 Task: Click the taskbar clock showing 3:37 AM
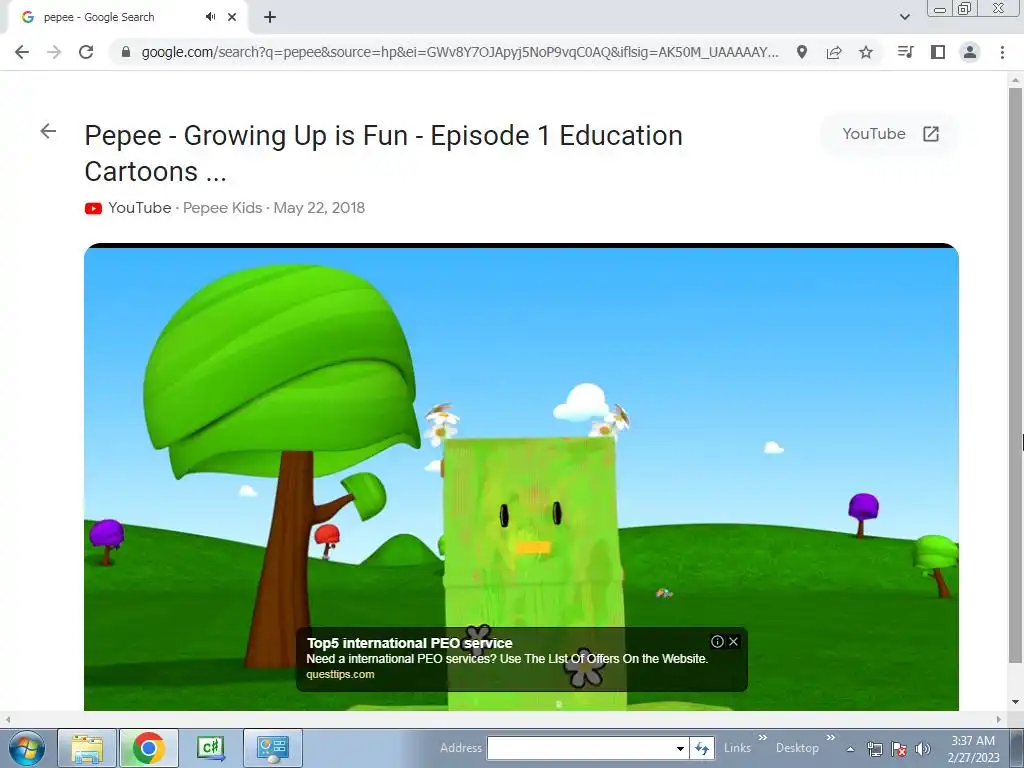tap(973, 749)
